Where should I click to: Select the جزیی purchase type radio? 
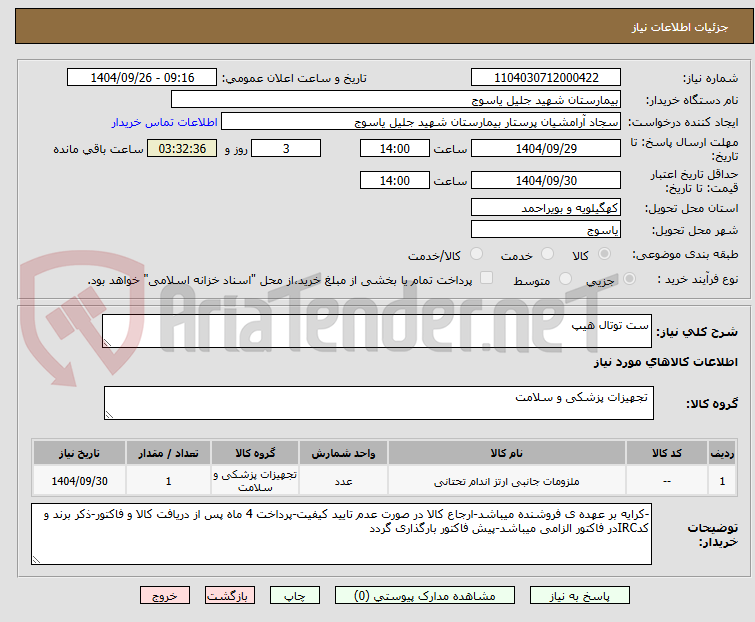[x=629, y=279]
